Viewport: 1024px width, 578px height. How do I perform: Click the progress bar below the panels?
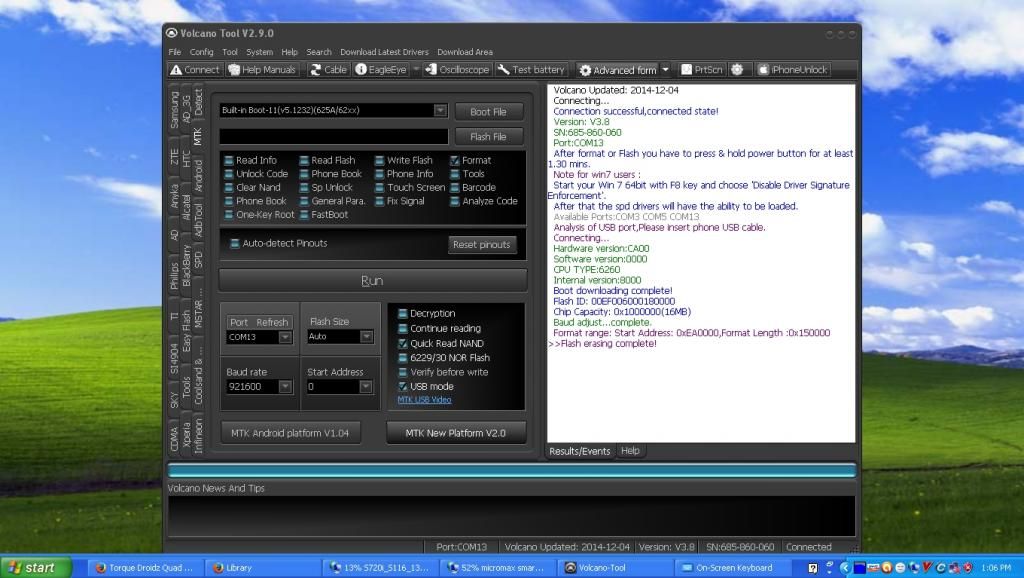coord(511,470)
